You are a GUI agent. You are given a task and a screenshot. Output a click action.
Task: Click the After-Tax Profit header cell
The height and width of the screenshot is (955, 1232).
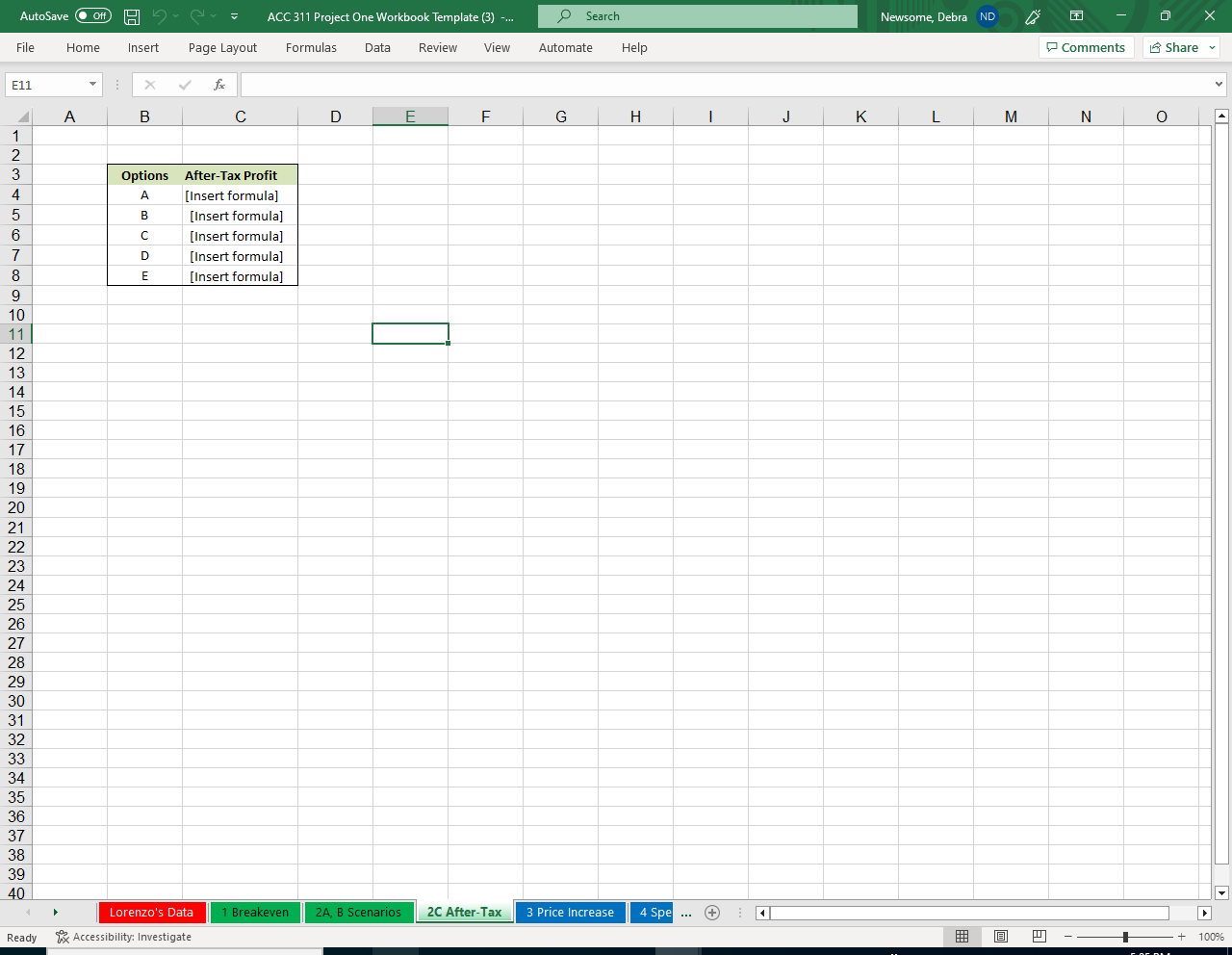click(x=241, y=175)
